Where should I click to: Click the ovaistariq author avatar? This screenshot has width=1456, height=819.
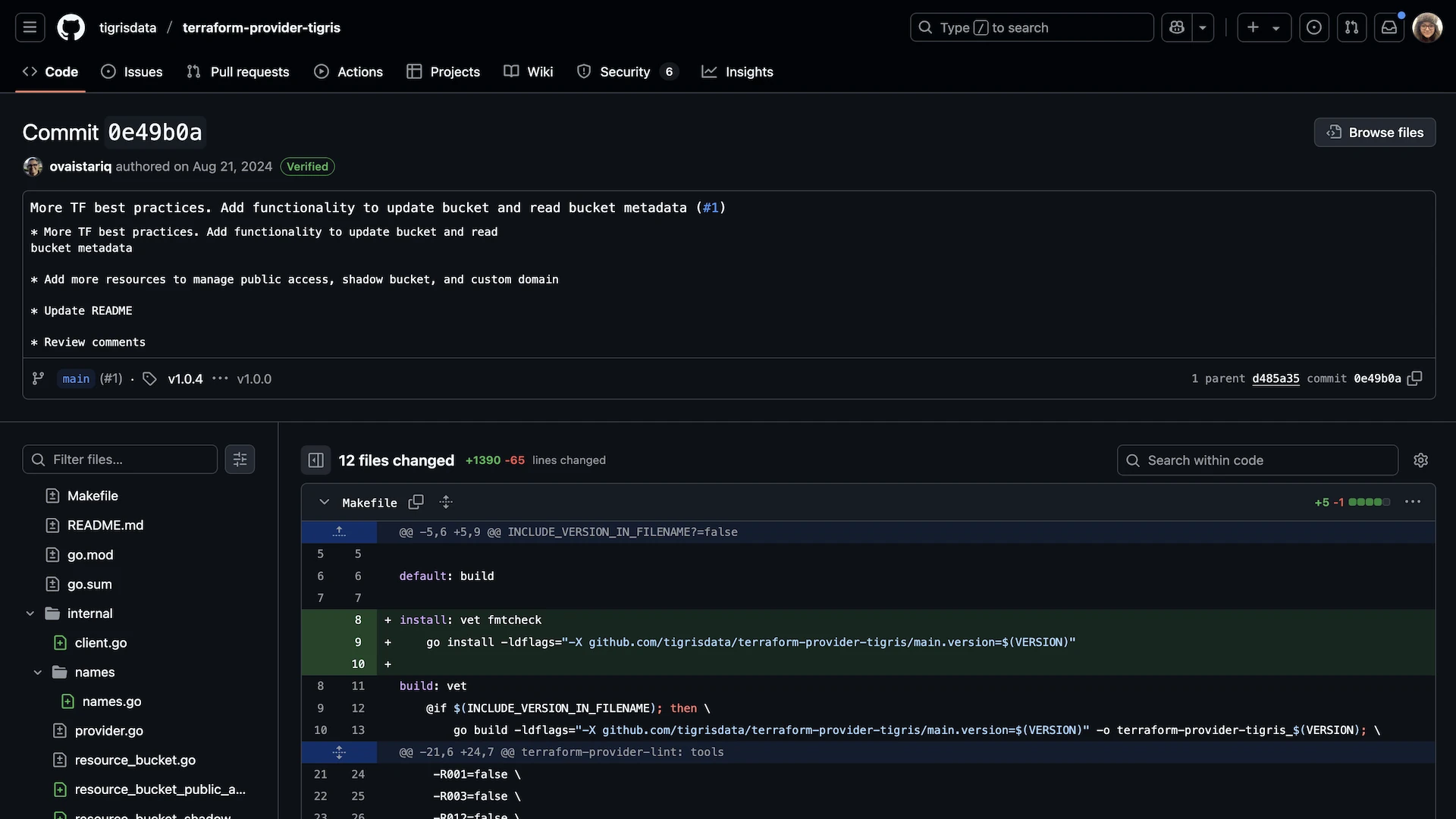pos(33,166)
